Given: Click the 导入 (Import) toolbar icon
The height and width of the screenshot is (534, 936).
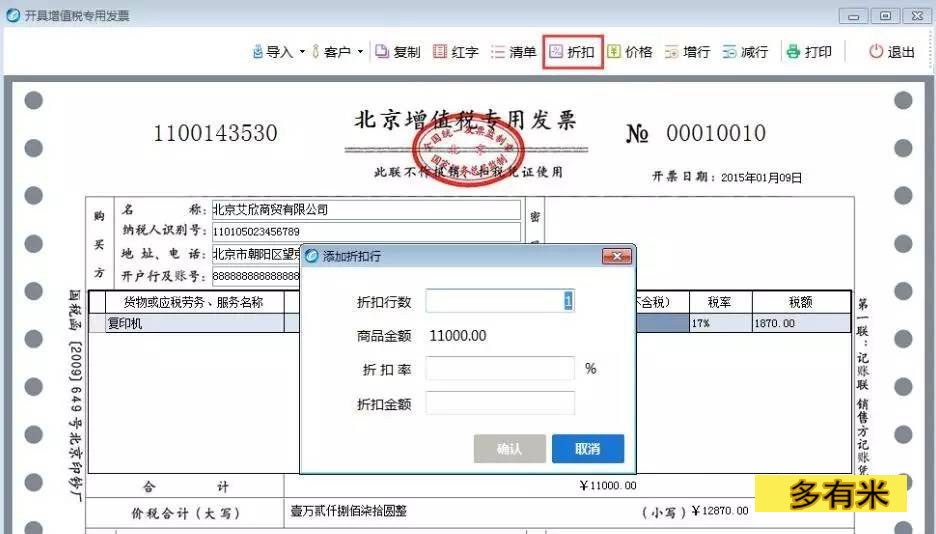Looking at the screenshot, I should tap(271, 52).
